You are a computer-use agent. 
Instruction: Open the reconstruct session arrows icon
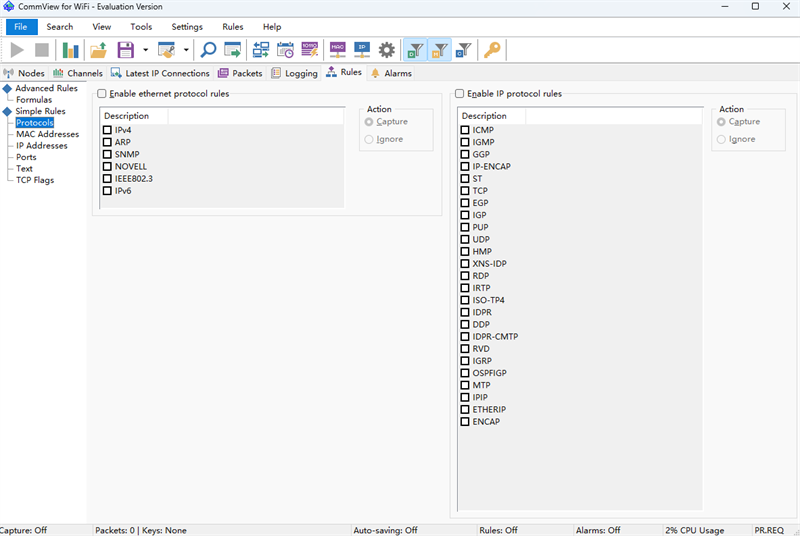pos(261,50)
